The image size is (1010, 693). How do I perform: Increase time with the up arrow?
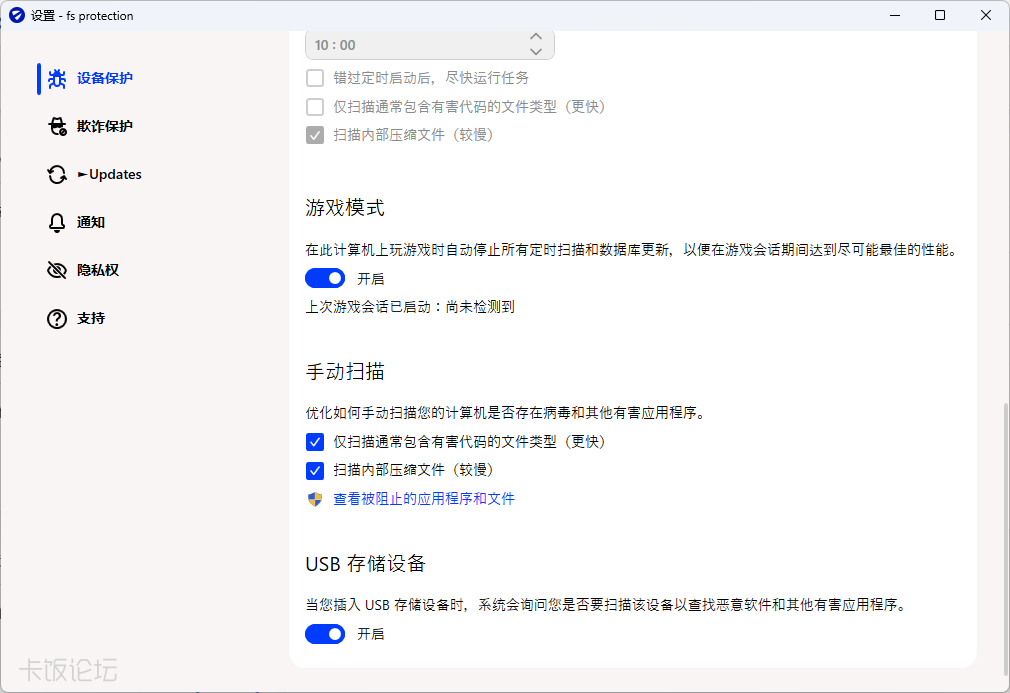point(536,37)
